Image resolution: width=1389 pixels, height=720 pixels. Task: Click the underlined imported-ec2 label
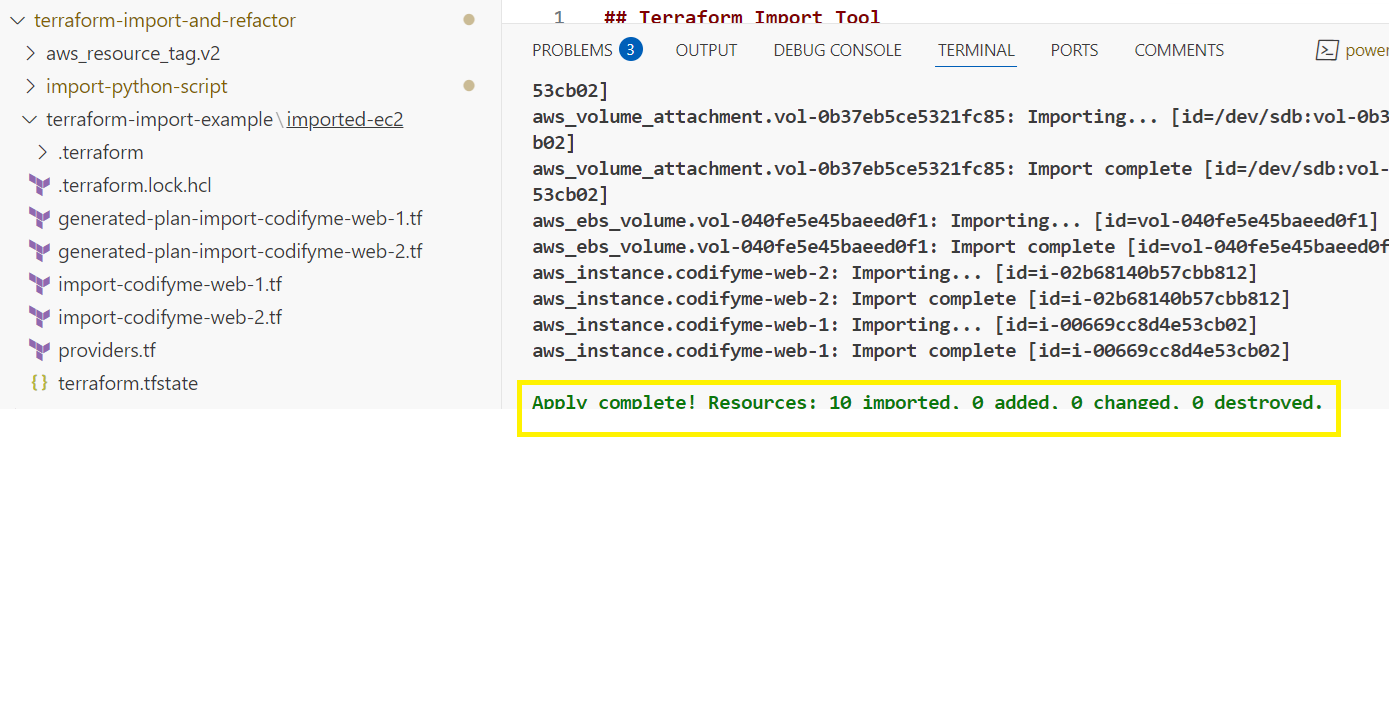click(344, 119)
